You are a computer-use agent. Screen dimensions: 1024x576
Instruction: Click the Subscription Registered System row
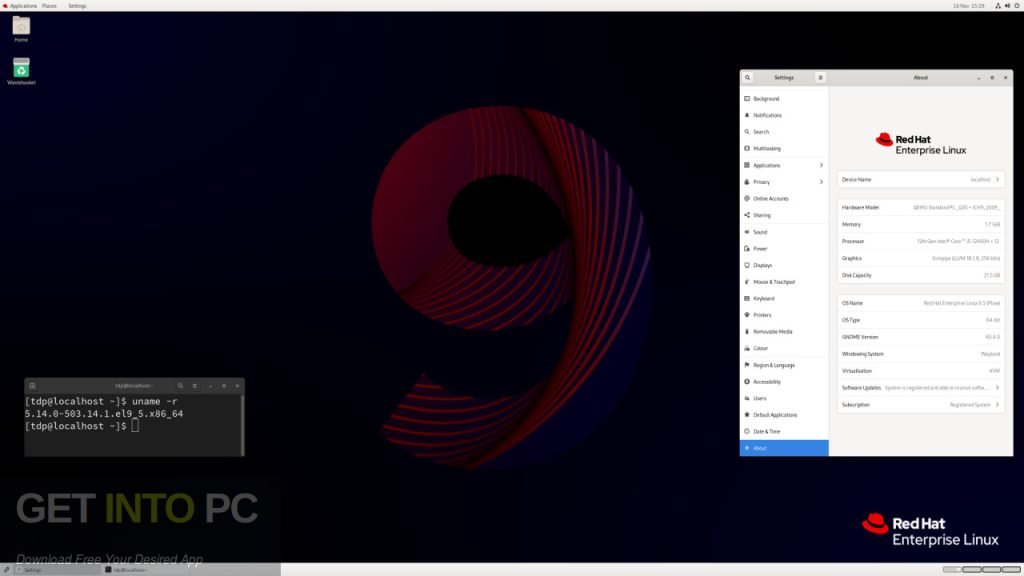[920, 404]
